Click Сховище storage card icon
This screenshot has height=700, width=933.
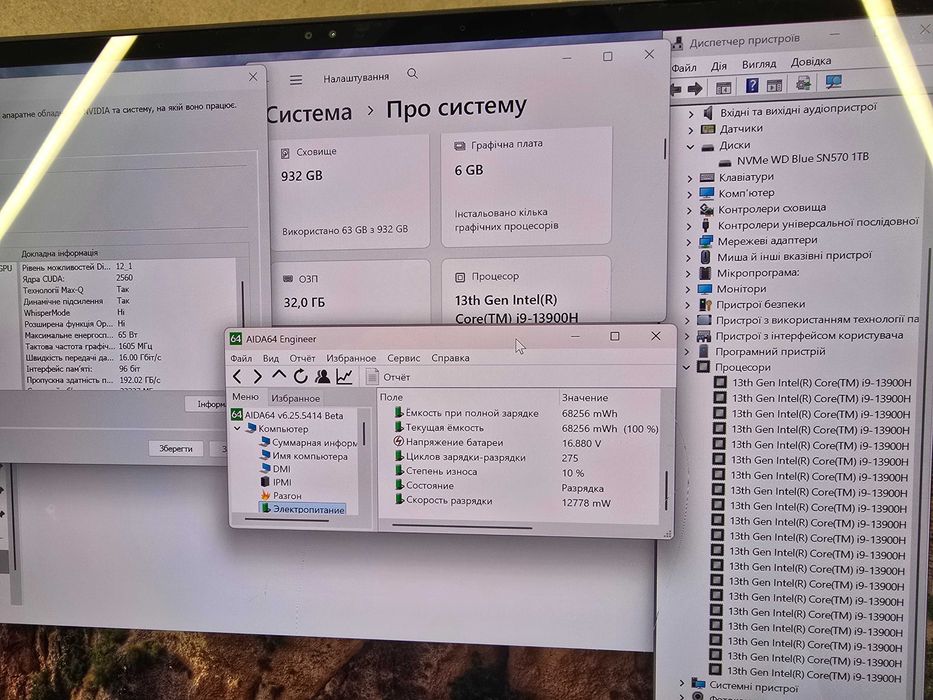click(x=285, y=153)
